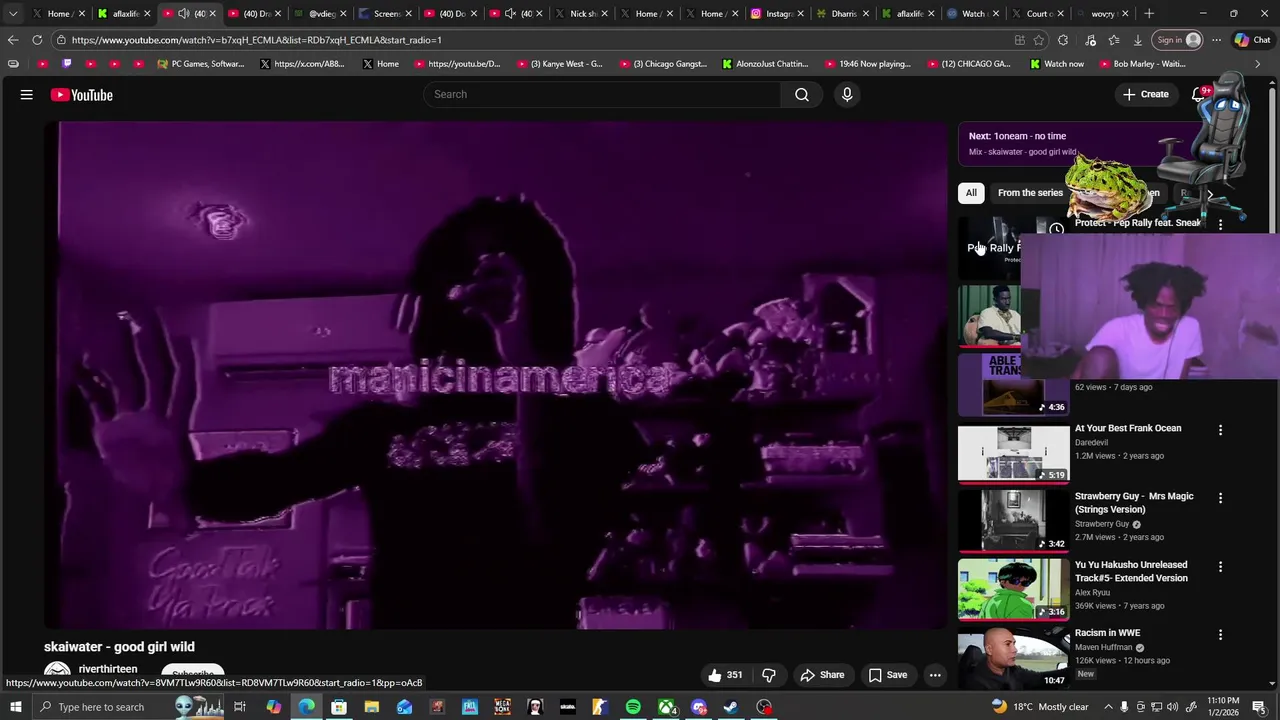Open browser extensions puzzle icon
This screenshot has width=1280, height=720.
pyautogui.click(x=1063, y=40)
